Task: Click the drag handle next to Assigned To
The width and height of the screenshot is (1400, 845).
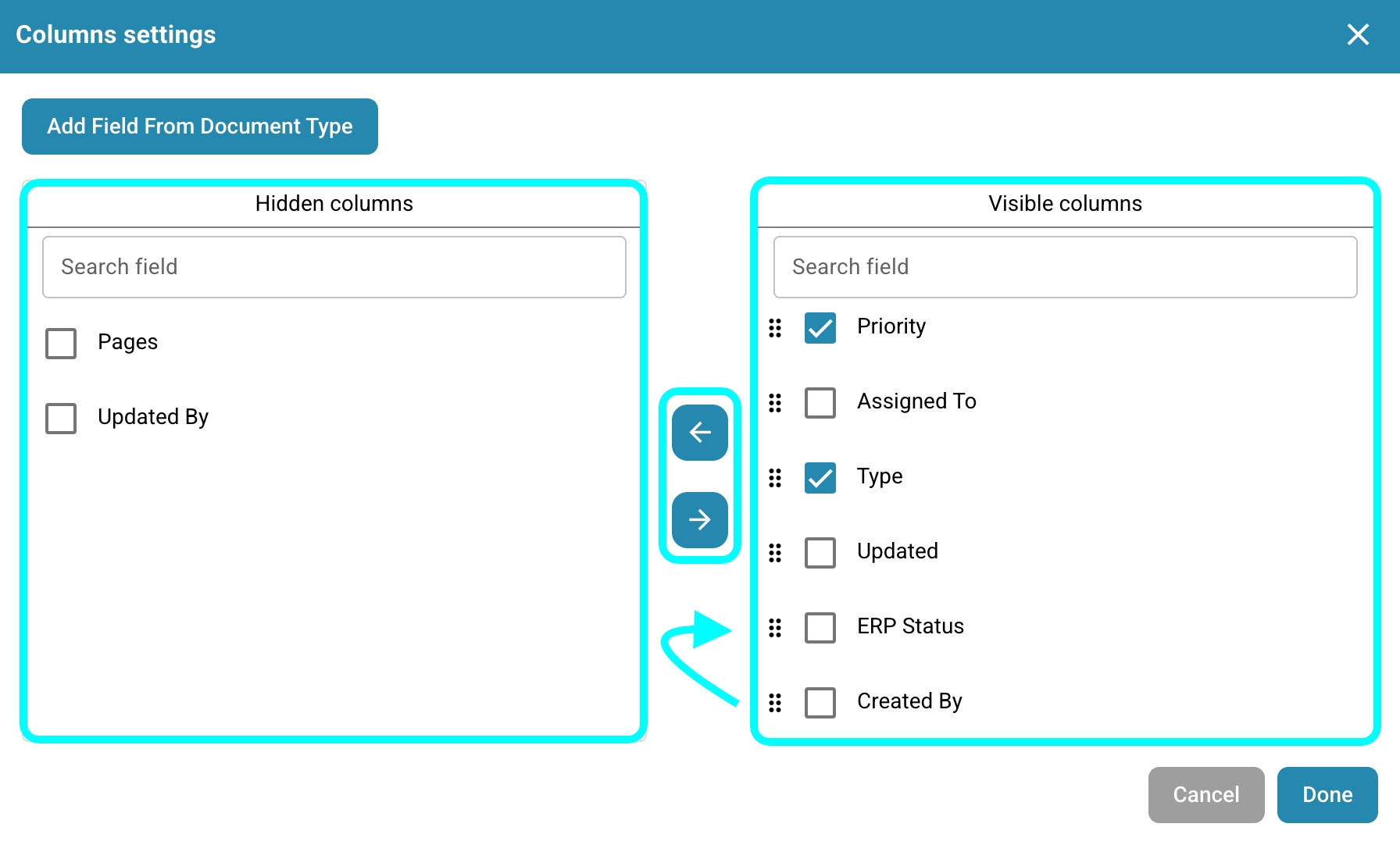Action: pos(774,403)
